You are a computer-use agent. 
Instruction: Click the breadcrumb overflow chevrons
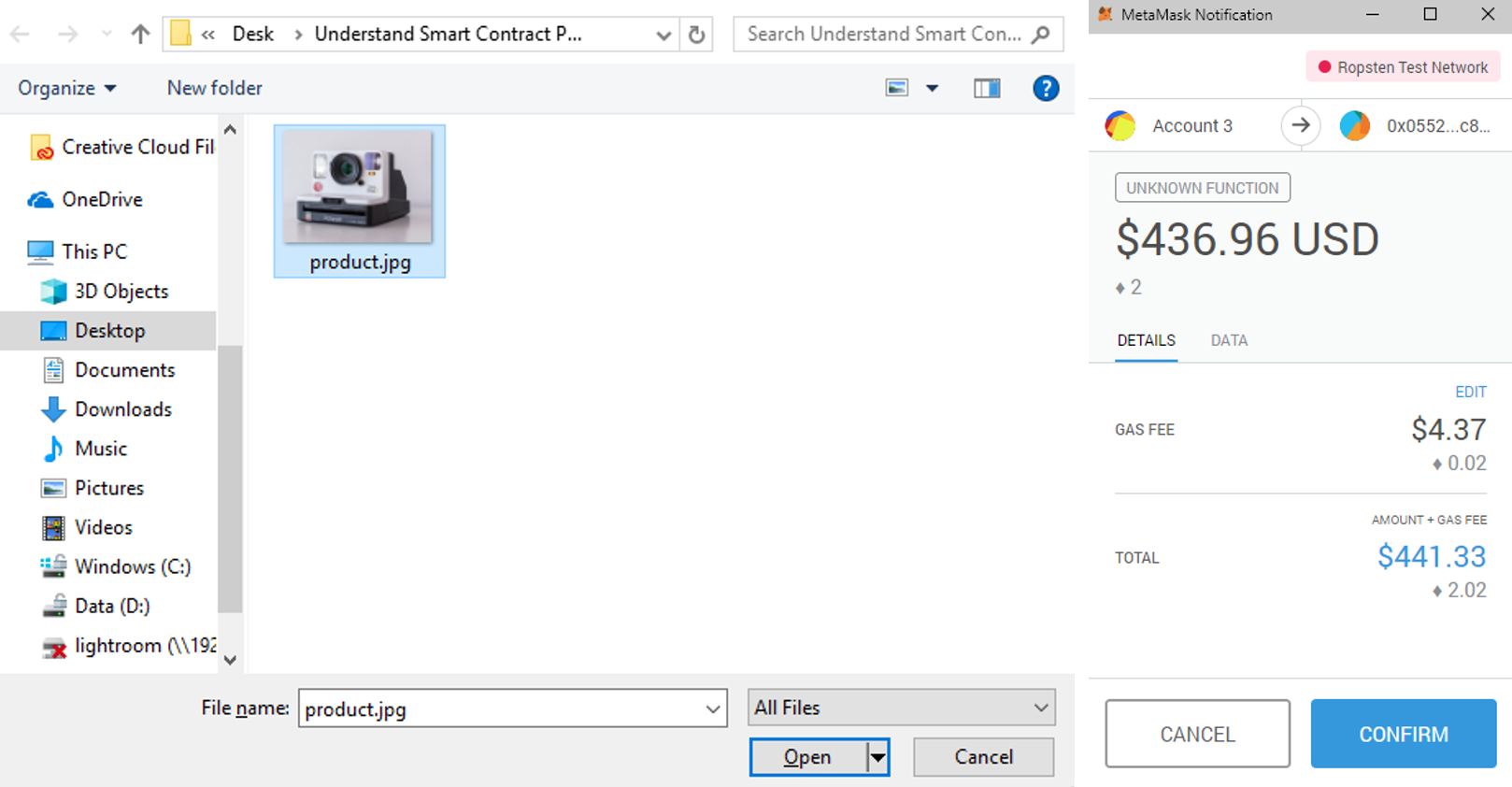pos(208,35)
